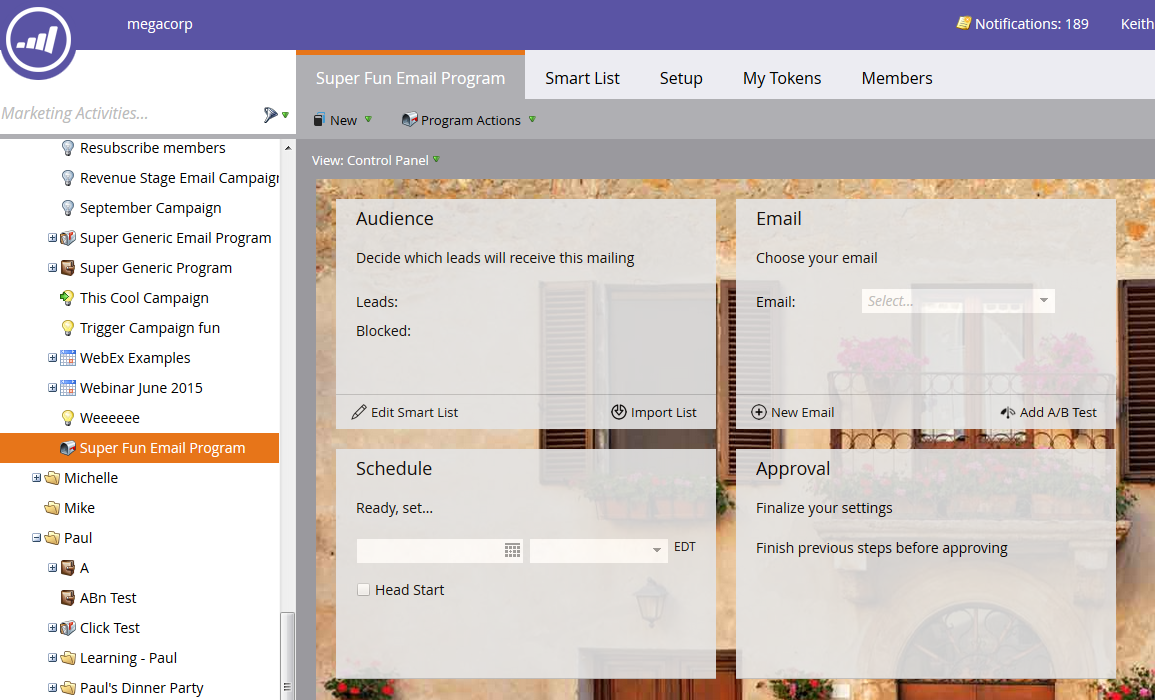Click the Resubscribe members lightbulb icon
This screenshot has width=1155, height=700.
[x=68, y=148]
